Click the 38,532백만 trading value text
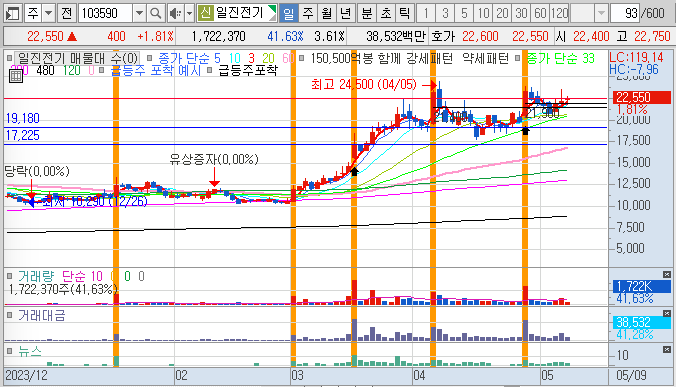Viewport: 676px width, 387px height. click(395, 37)
